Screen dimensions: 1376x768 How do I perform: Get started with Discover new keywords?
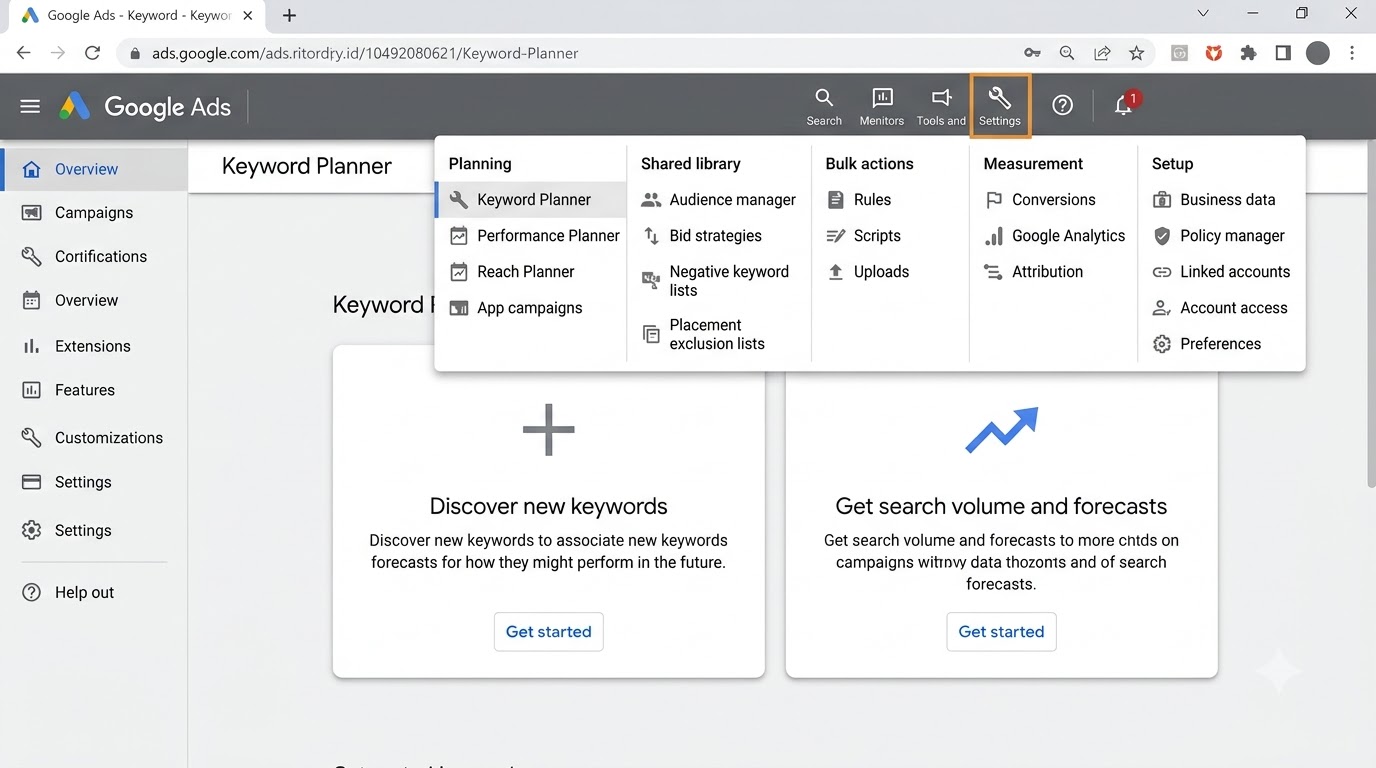click(549, 632)
